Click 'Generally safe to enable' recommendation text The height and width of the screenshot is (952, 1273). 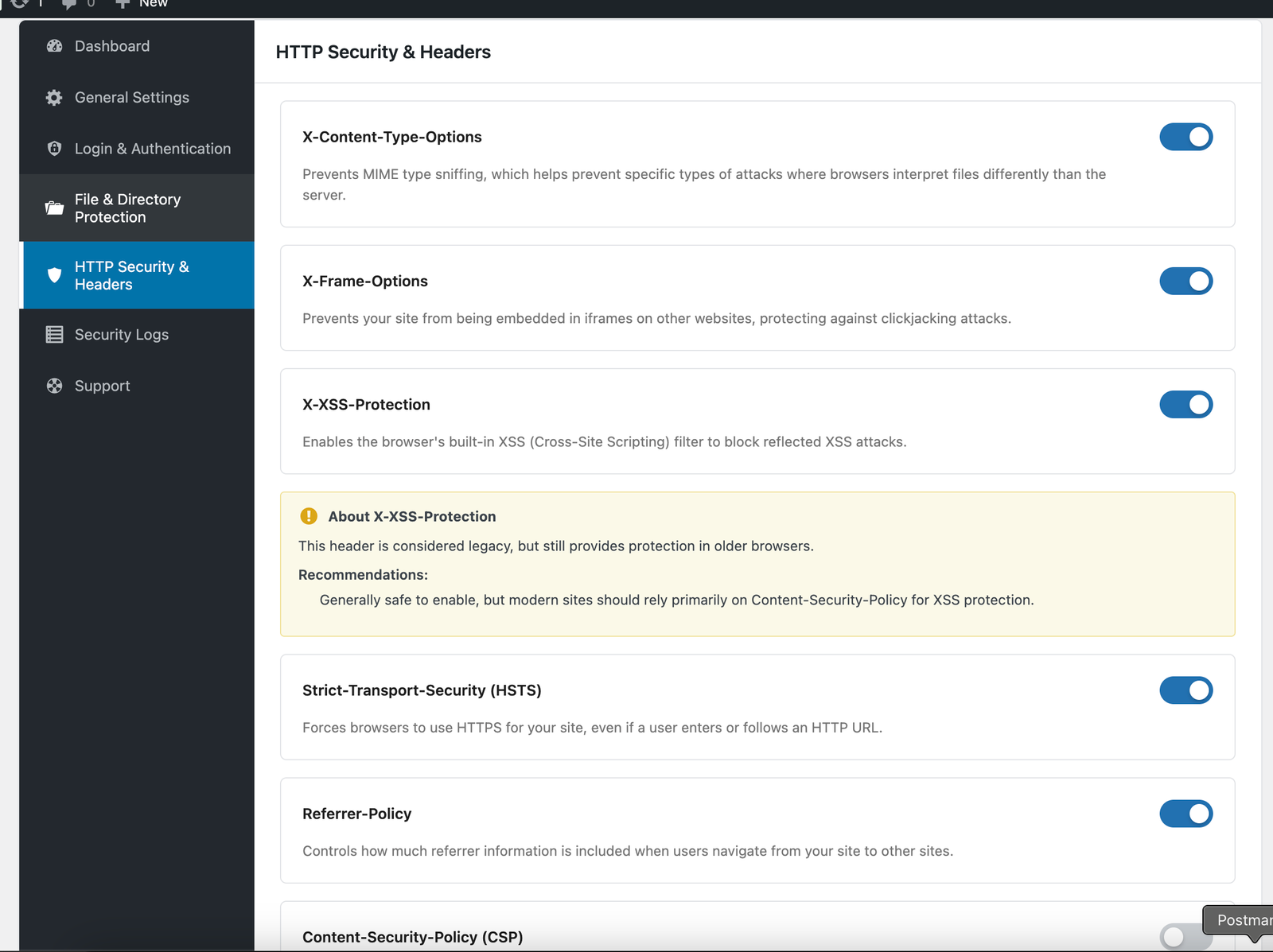tap(677, 600)
